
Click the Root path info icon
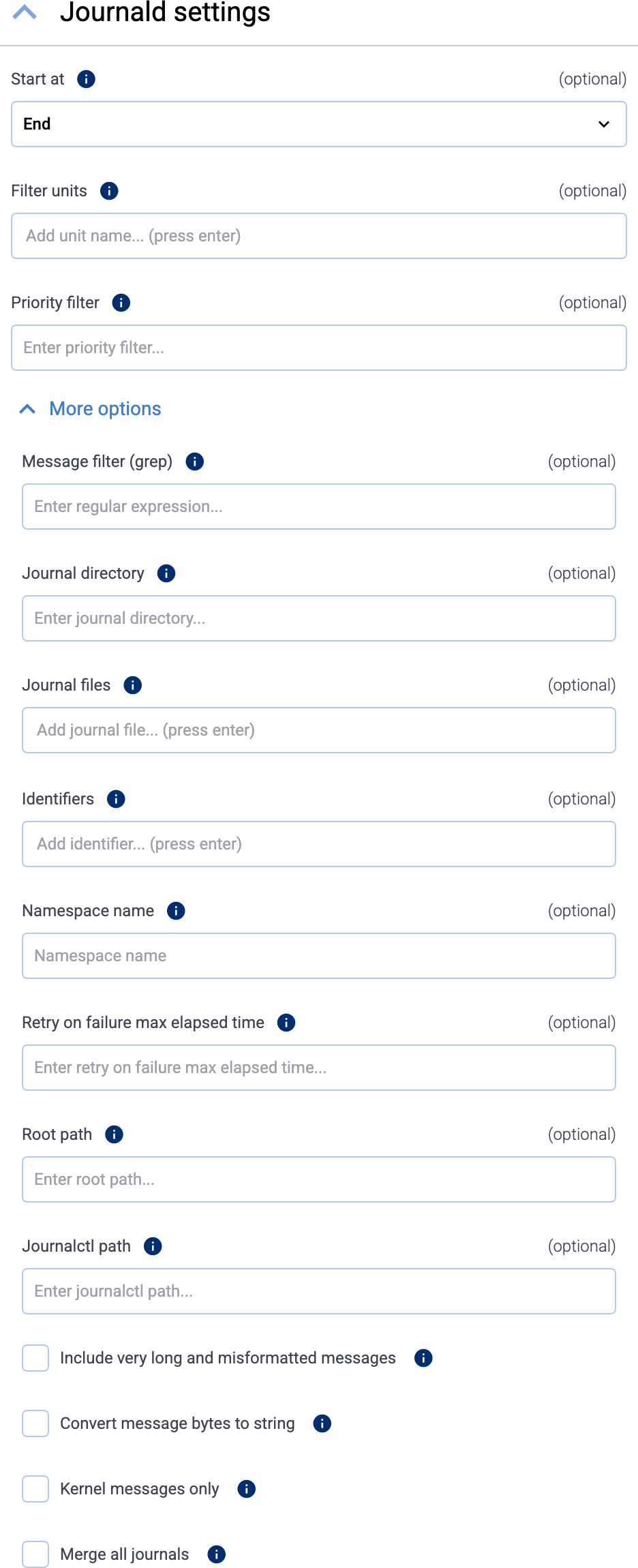(114, 1134)
